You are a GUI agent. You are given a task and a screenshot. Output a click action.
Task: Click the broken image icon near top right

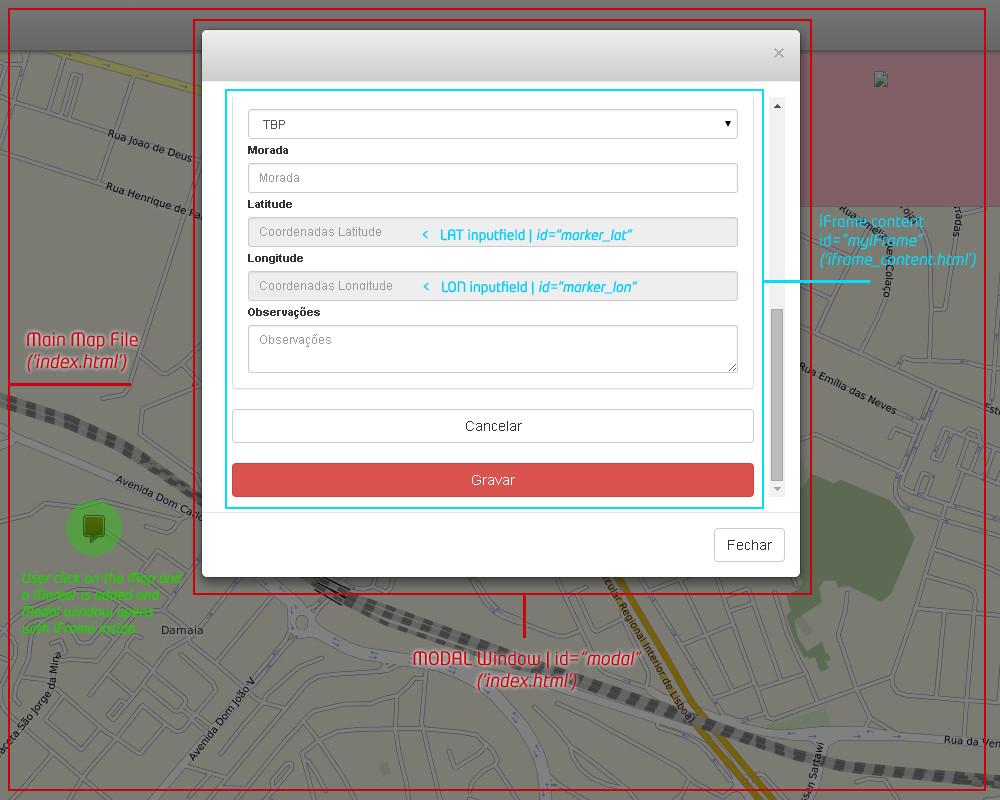click(x=881, y=79)
